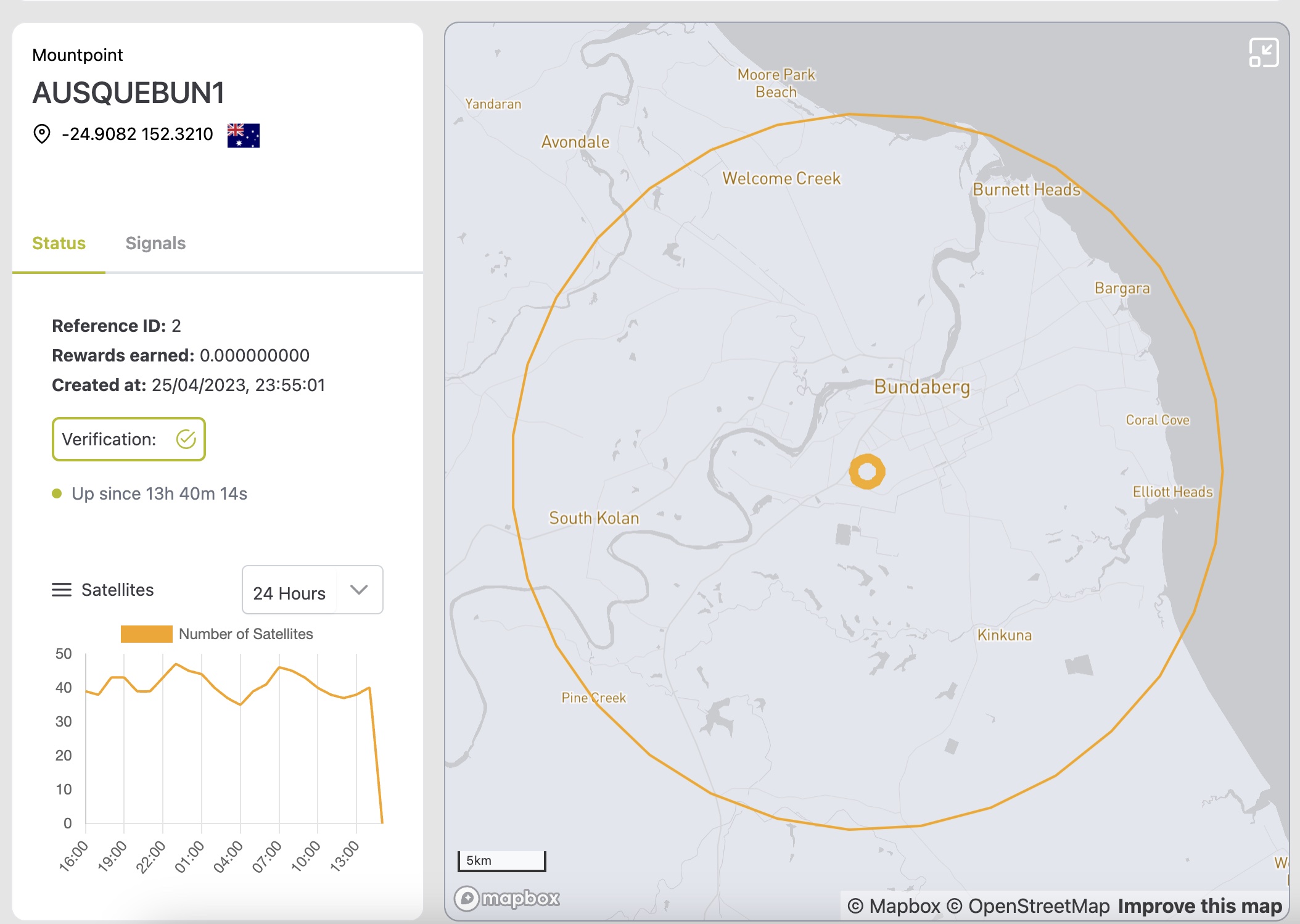Click the Kinkuna map label

1004,635
